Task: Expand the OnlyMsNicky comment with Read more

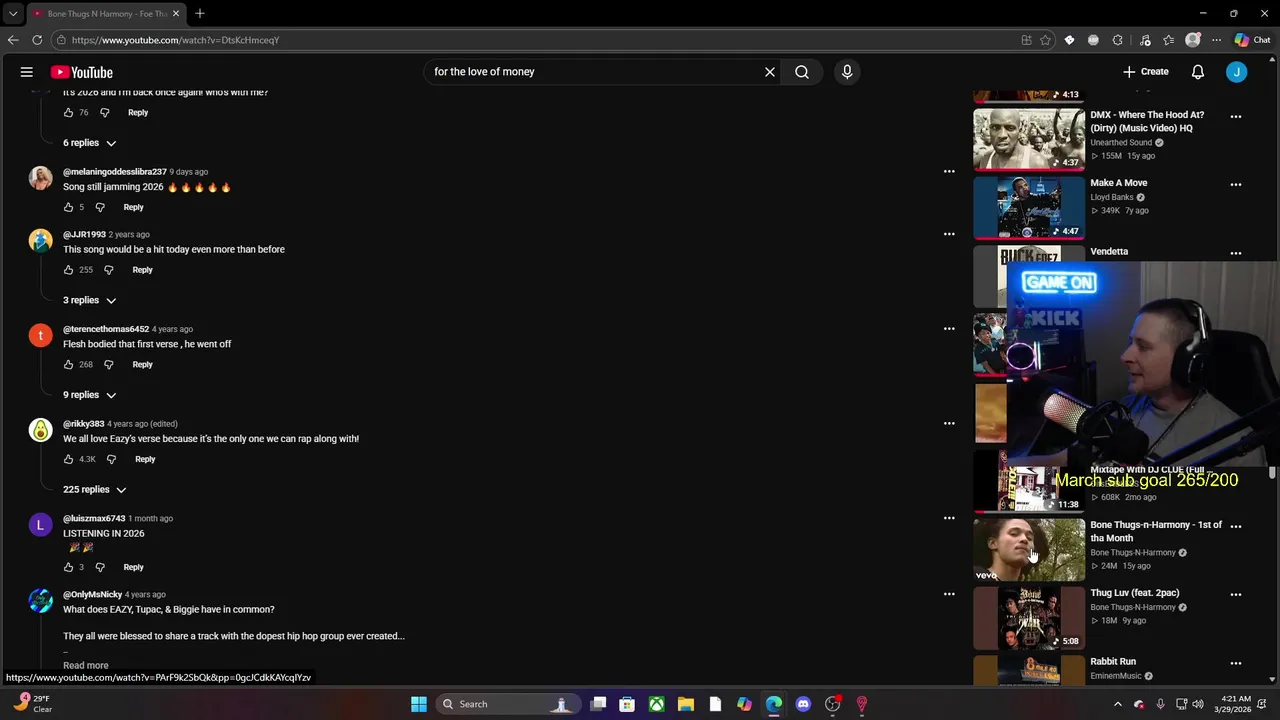Action: [86, 665]
